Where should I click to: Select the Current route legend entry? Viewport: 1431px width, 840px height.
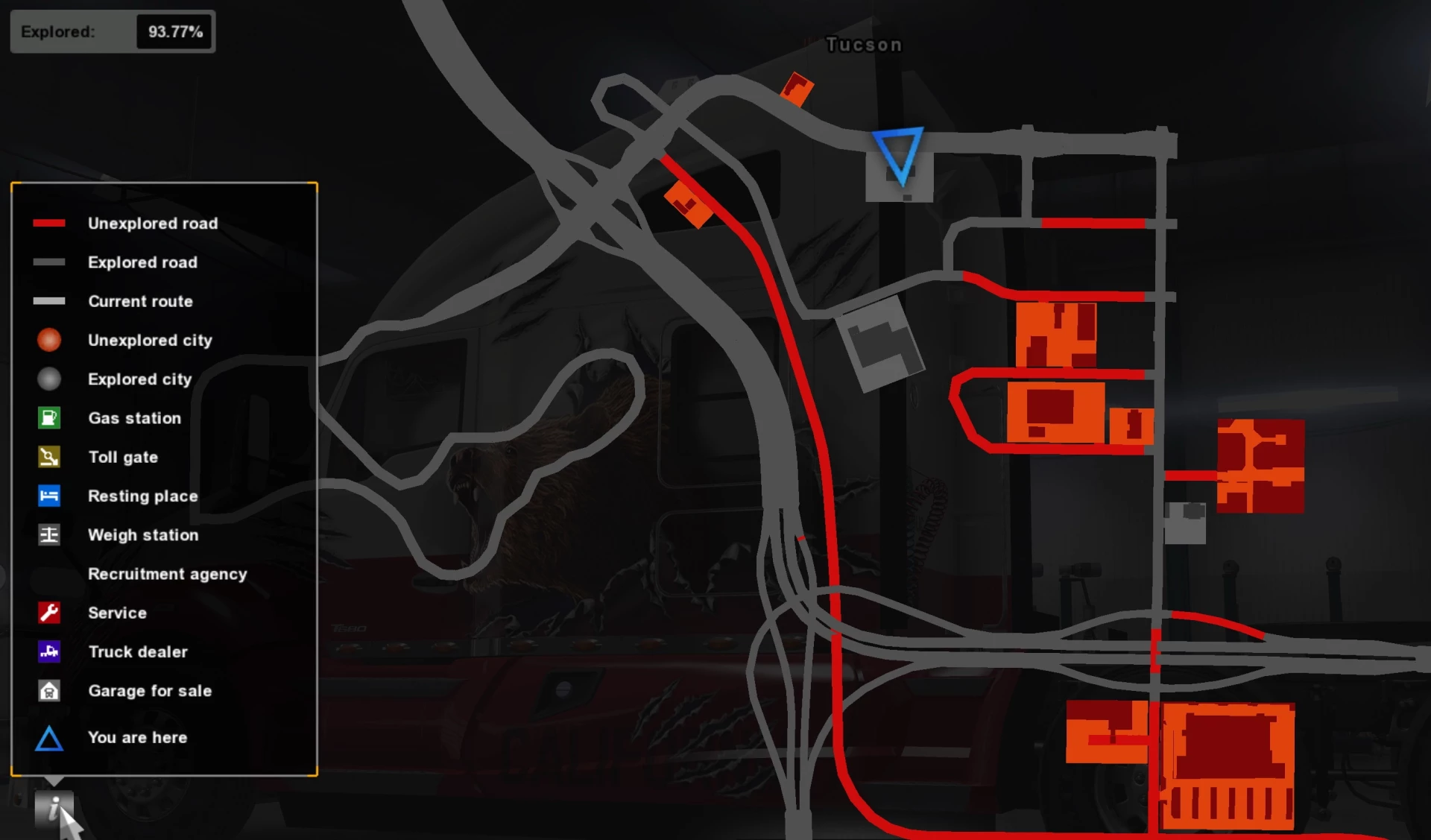139,300
